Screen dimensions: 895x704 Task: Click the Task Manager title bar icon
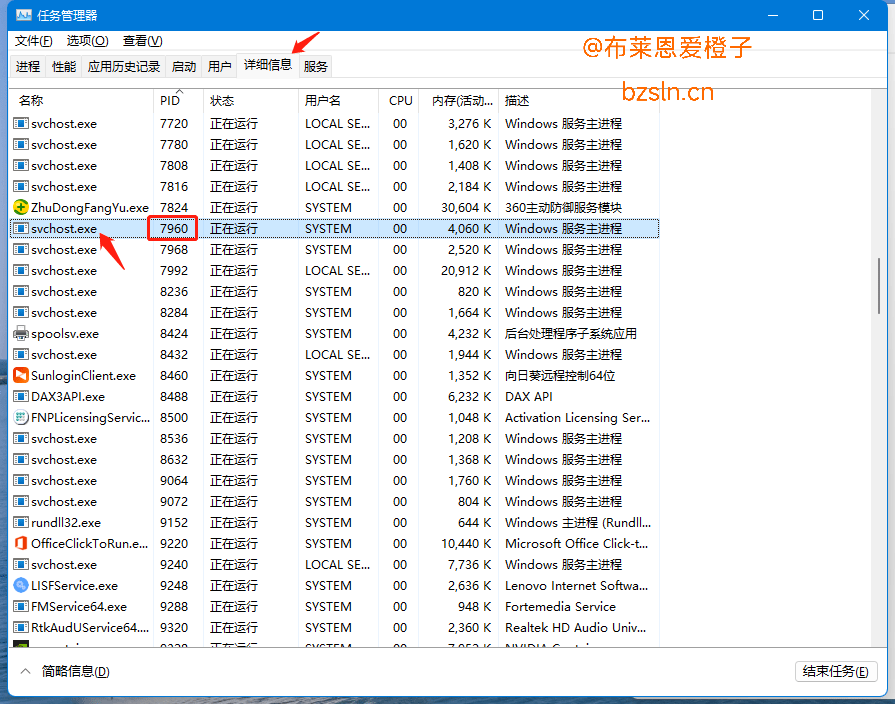[23, 15]
